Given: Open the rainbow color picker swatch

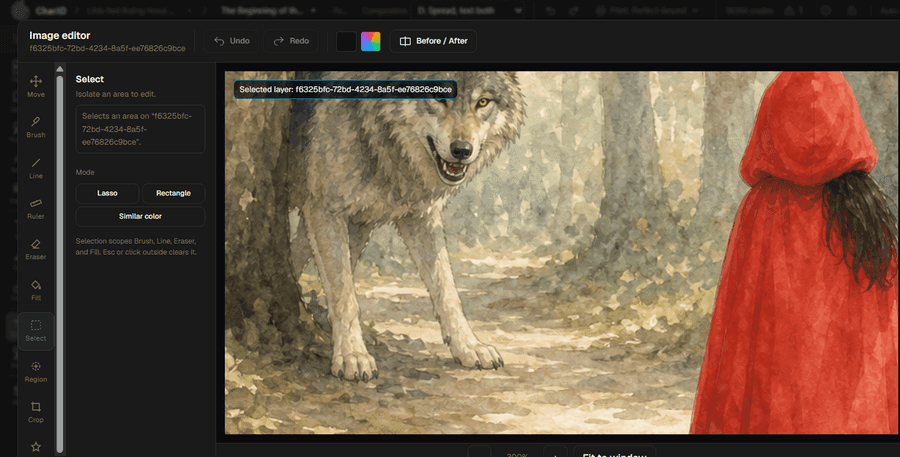Looking at the screenshot, I should pyautogui.click(x=371, y=41).
